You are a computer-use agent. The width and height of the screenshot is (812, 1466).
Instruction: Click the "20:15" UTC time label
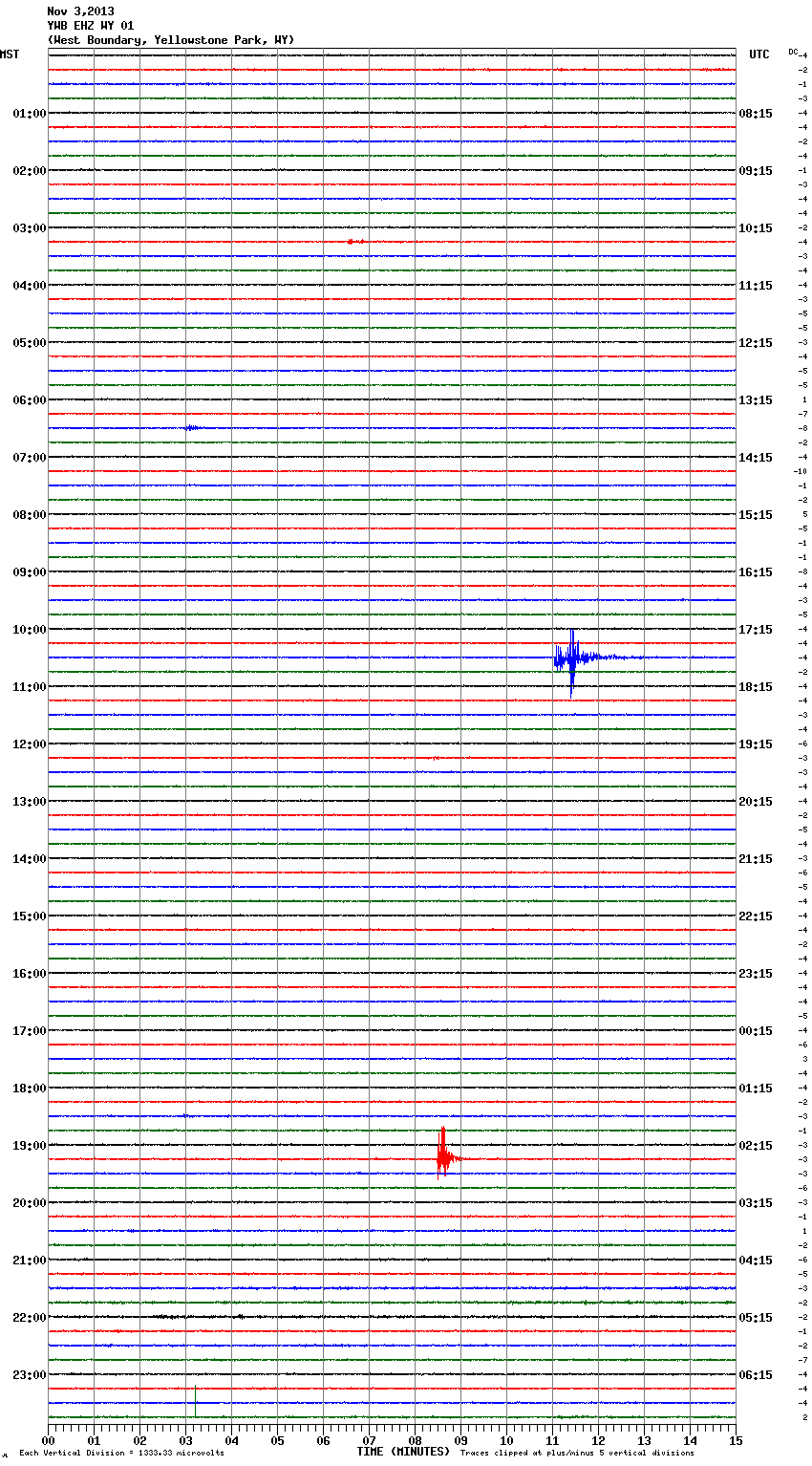coord(756,802)
